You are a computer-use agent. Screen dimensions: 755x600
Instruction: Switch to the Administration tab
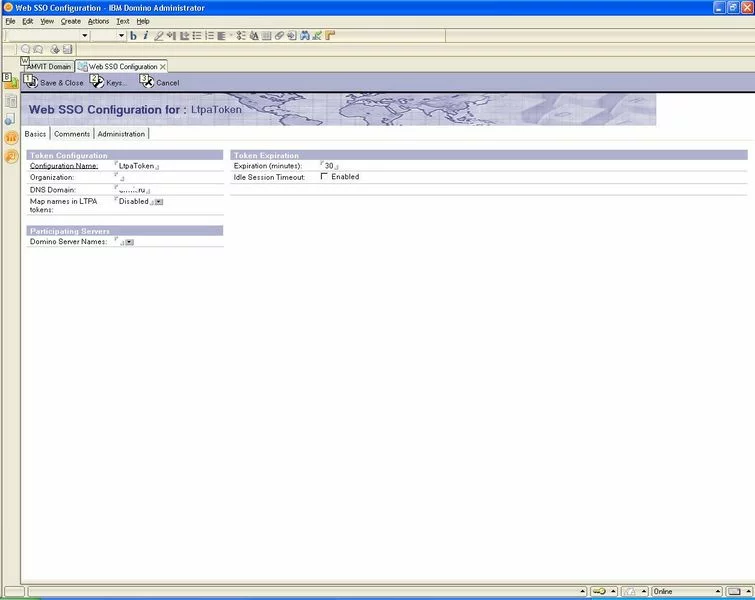pos(121,134)
